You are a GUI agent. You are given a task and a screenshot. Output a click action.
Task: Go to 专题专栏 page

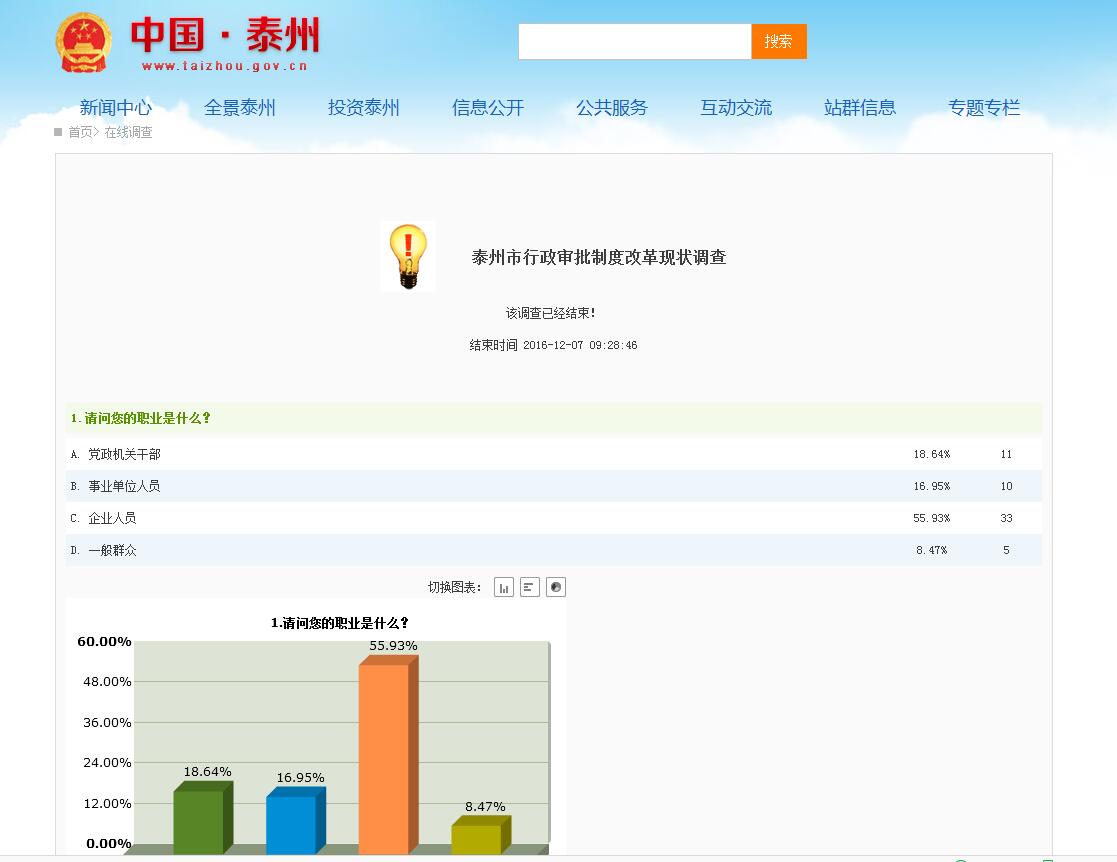point(984,108)
